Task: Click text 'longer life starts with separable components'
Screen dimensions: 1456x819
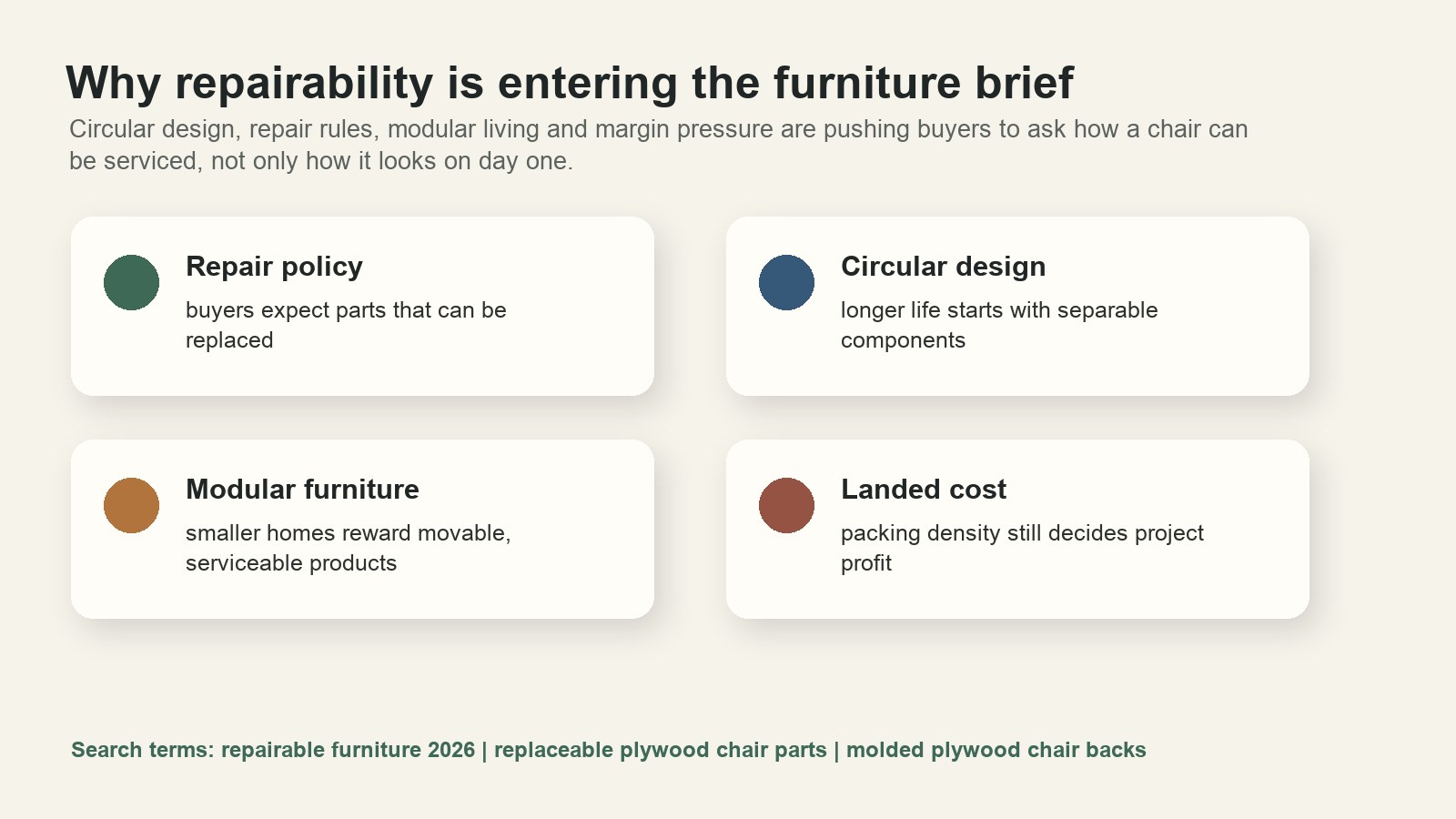Action: click(x=999, y=325)
